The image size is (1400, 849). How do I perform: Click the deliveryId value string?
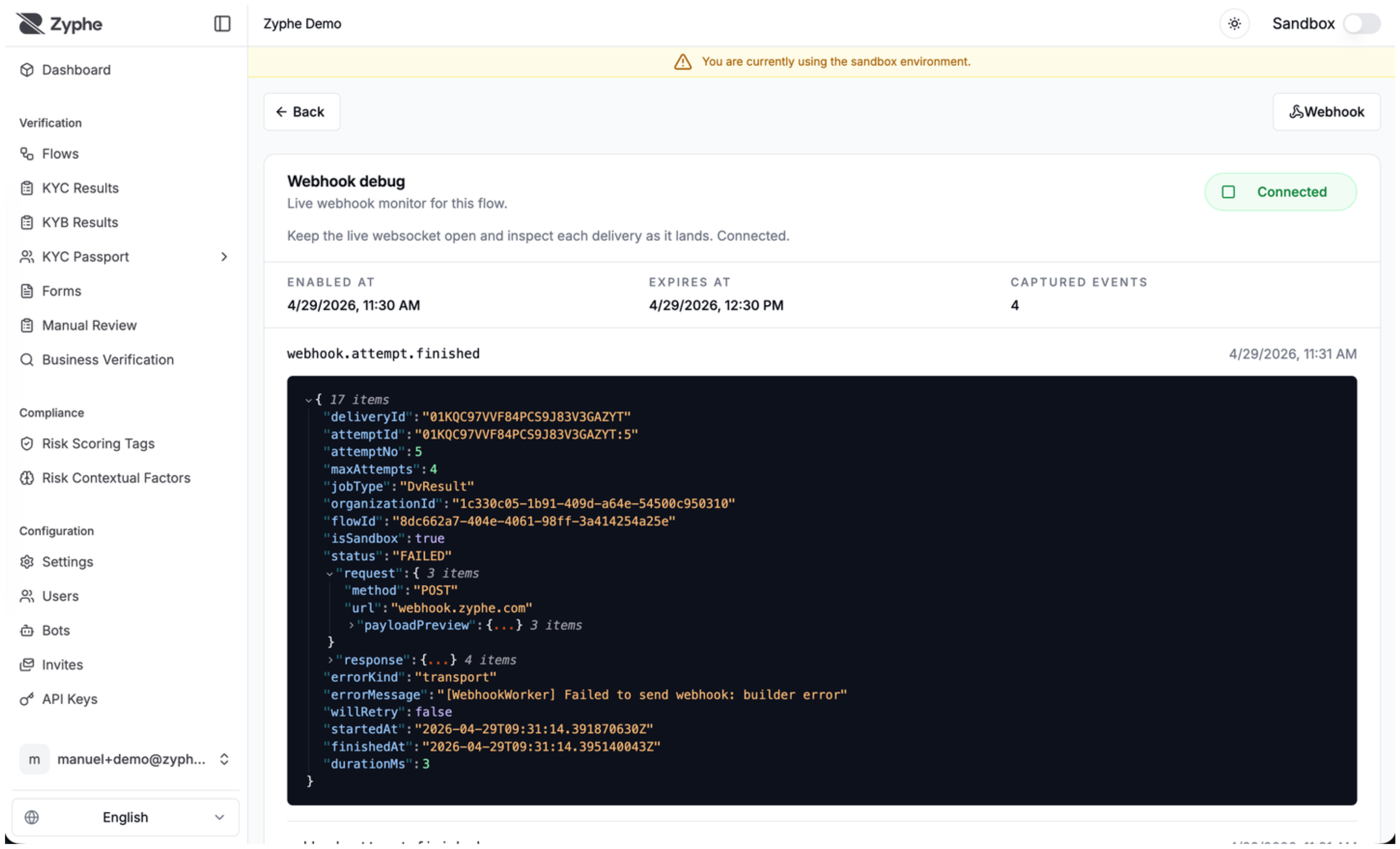pyautogui.click(x=526, y=417)
